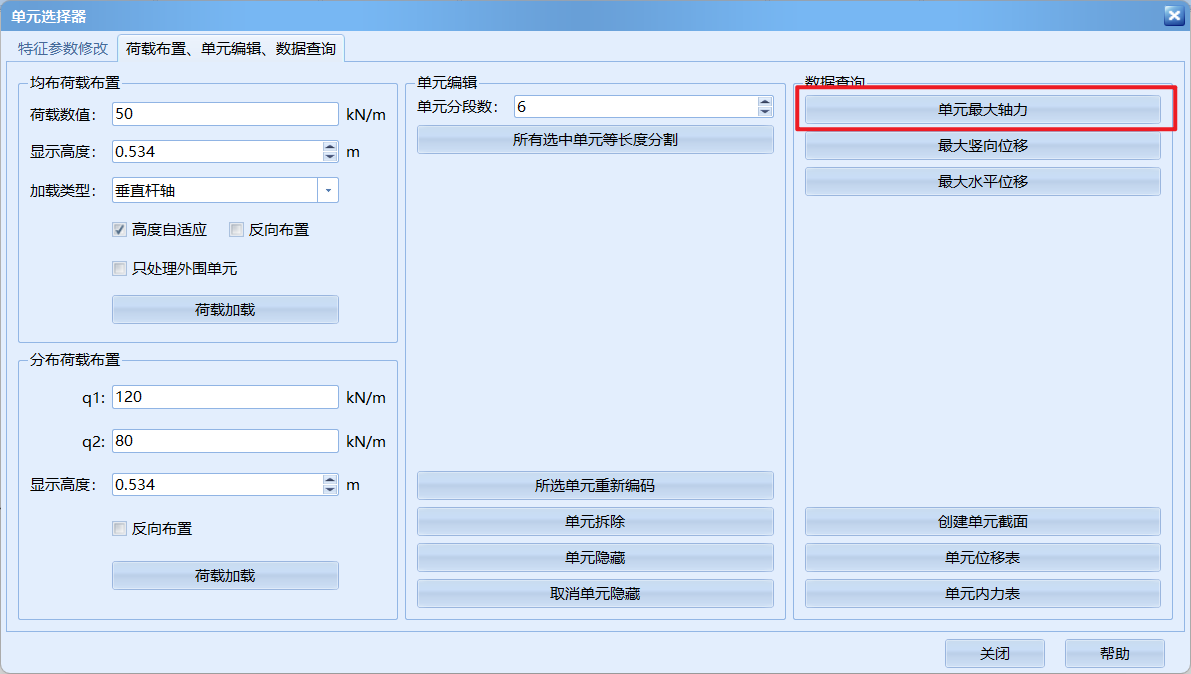Click the 荷载数值 input field
The height and width of the screenshot is (674, 1191).
click(x=225, y=114)
